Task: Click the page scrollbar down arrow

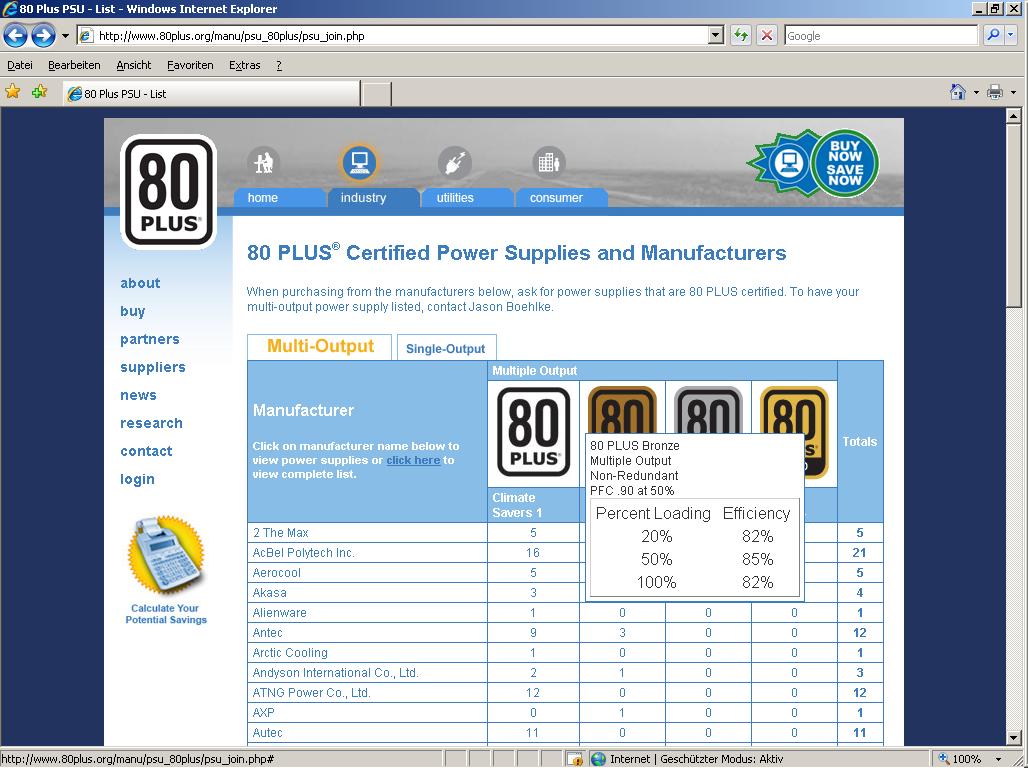Action: 1014,737
